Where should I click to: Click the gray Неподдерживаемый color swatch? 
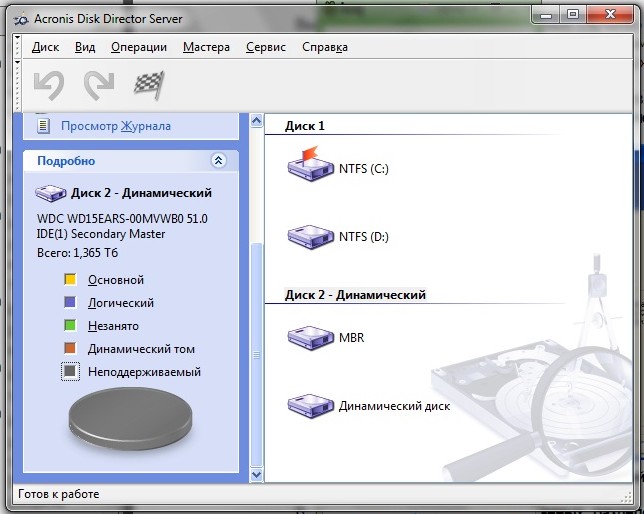coord(70,371)
